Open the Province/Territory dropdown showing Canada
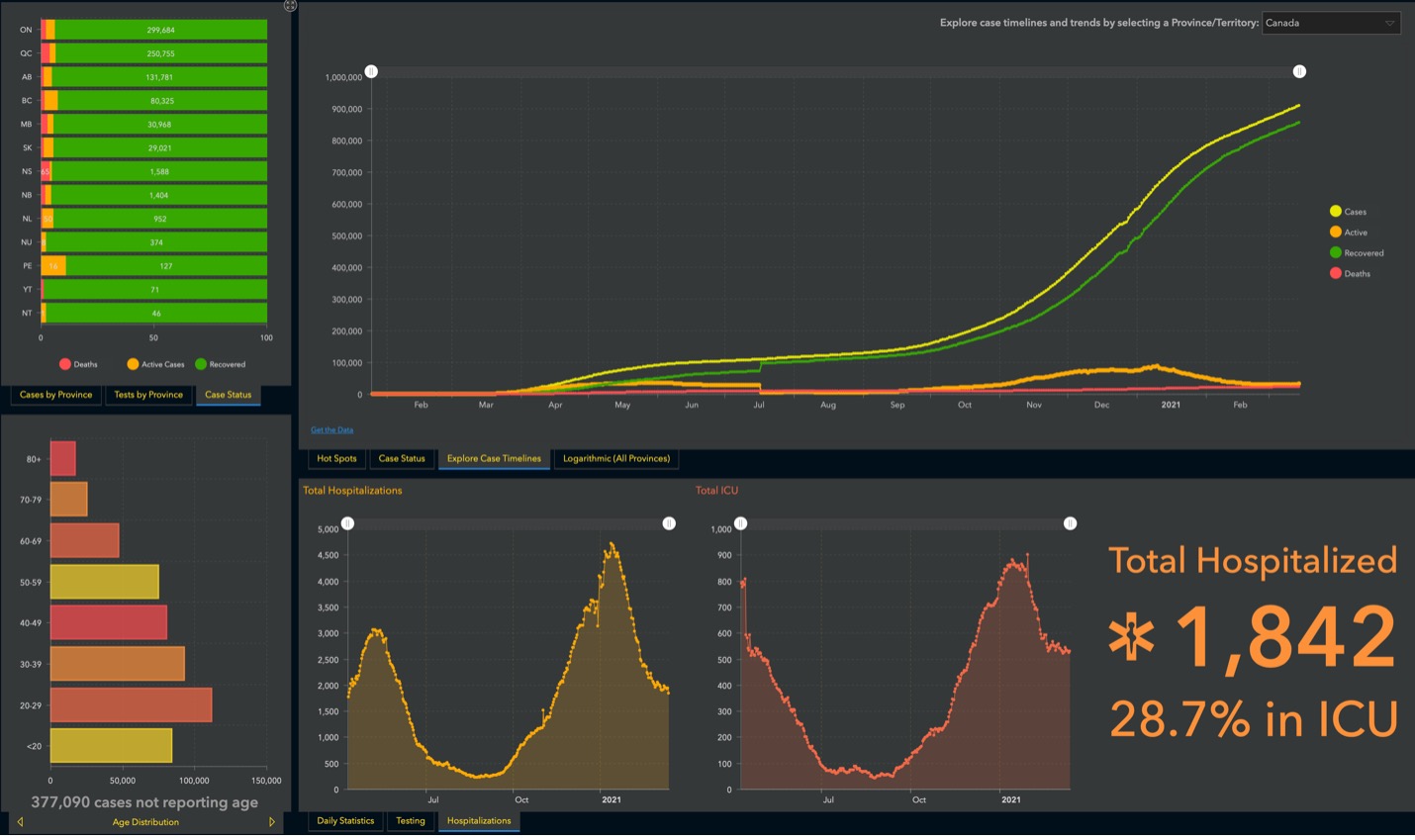 tap(1331, 22)
